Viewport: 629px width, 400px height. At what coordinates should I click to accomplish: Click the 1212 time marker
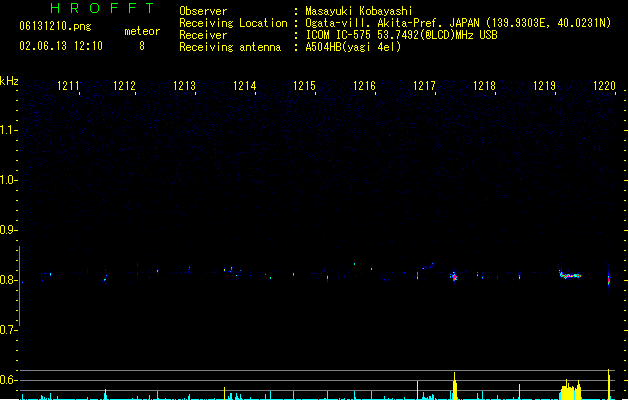point(124,86)
